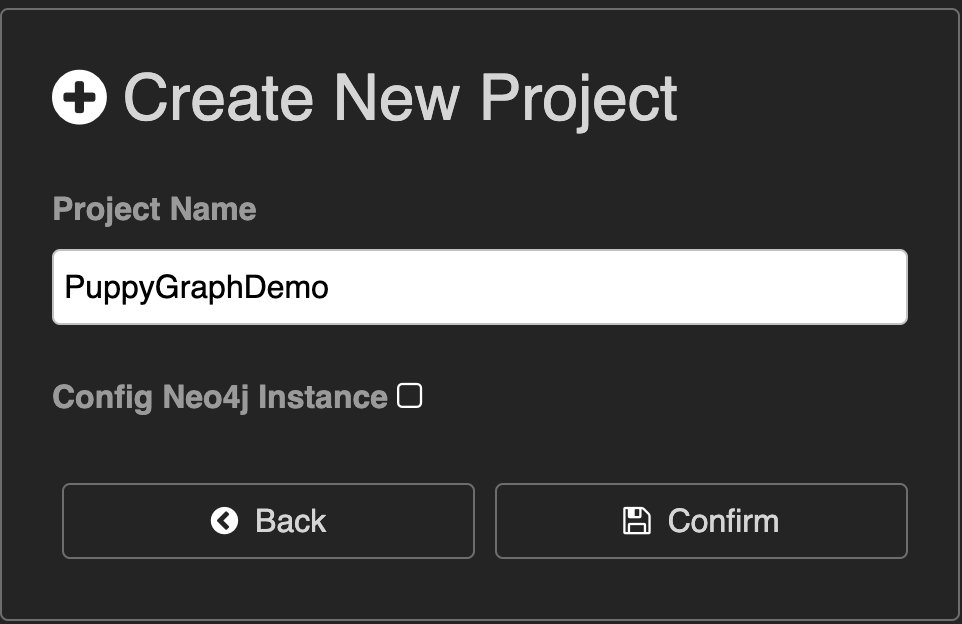Click the plus circle icon beside the title

(80, 98)
